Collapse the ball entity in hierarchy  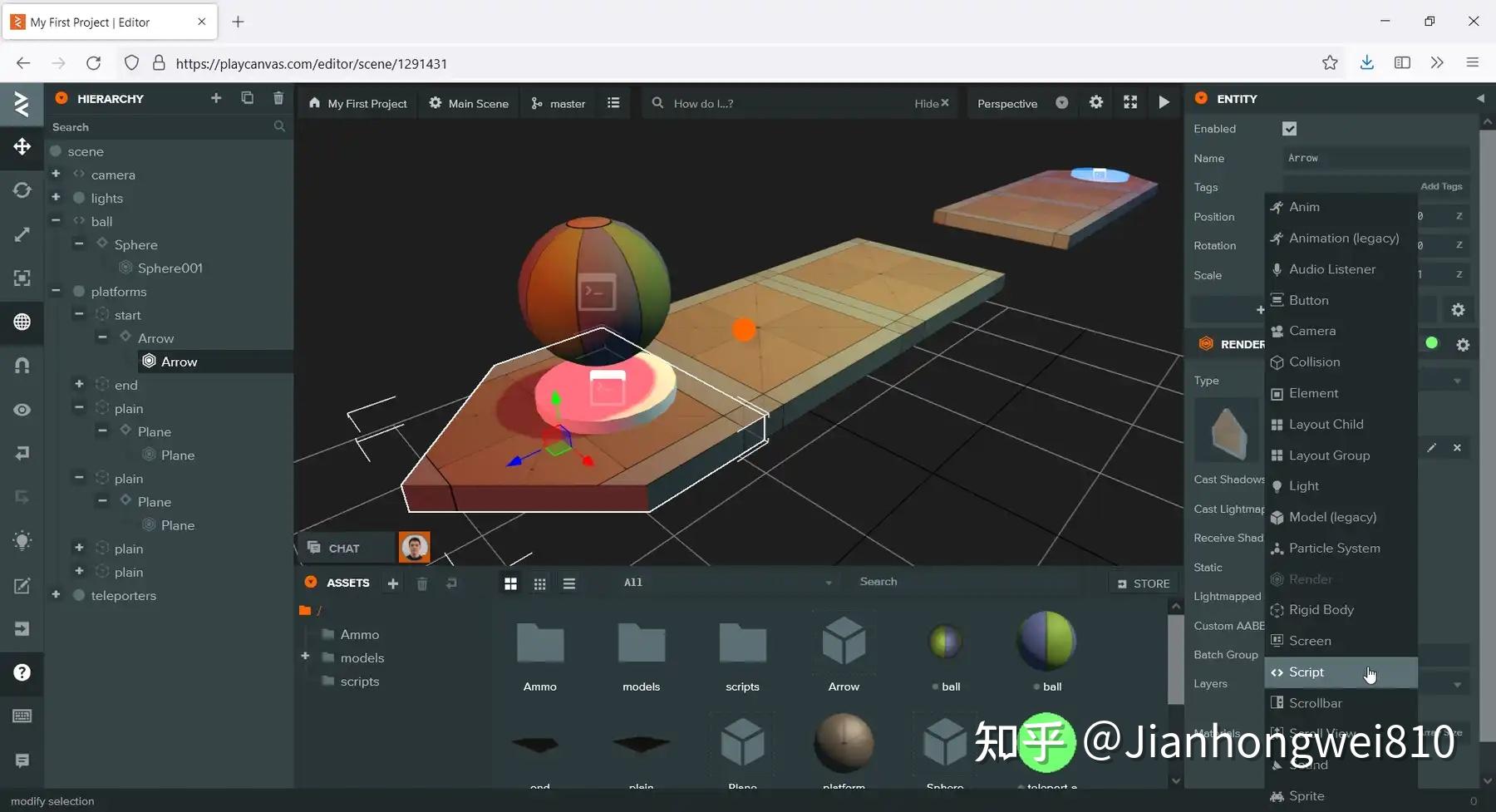56,221
